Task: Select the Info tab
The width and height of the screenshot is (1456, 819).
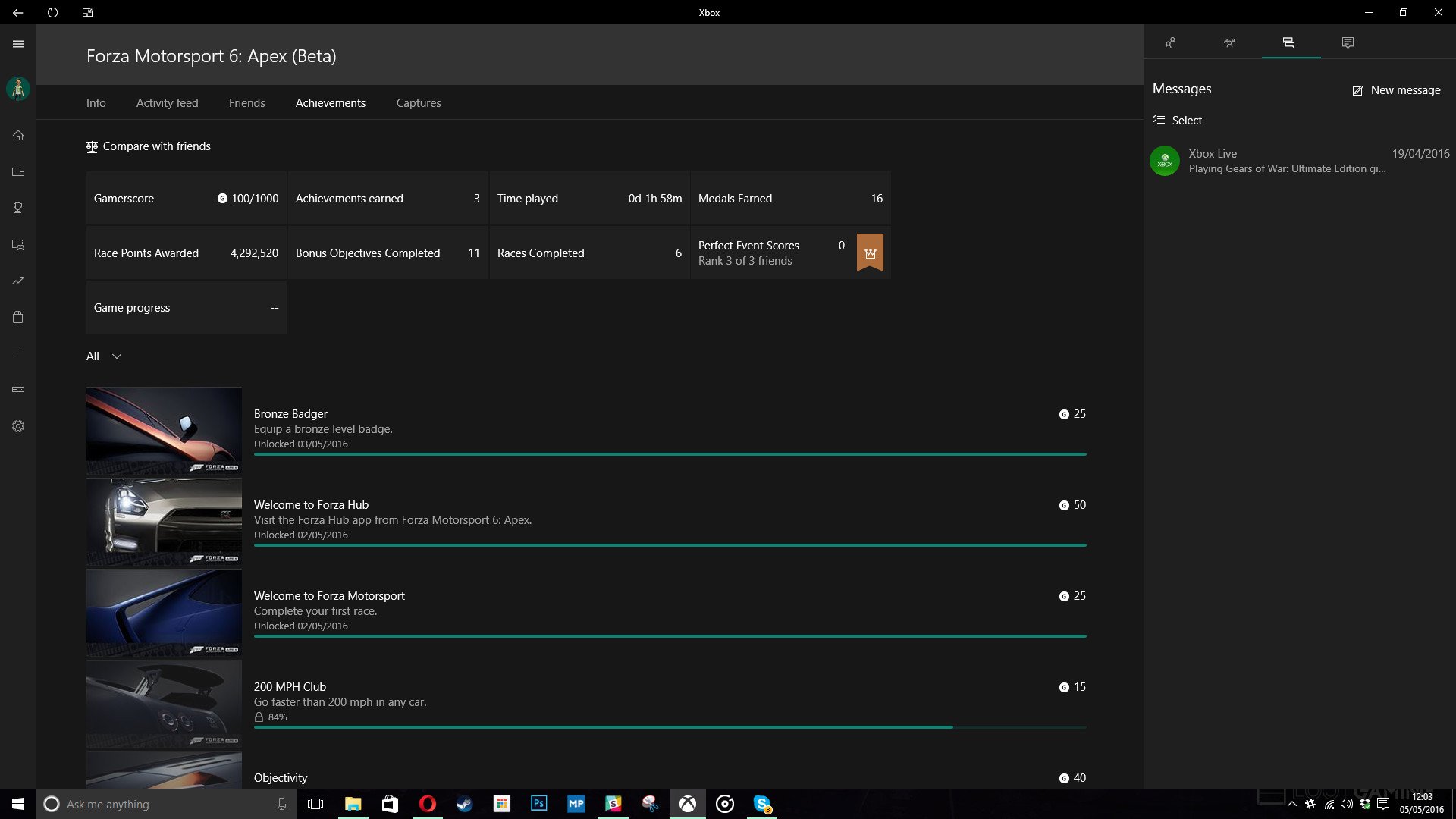Action: 96,103
